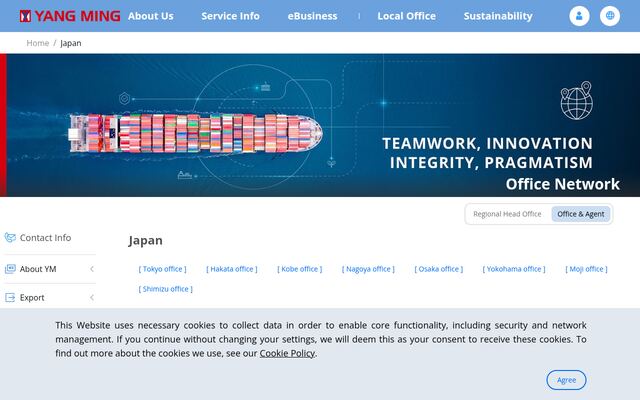
Task: Select the Office & Agent tab
Action: pyautogui.click(x=581, y=214)
